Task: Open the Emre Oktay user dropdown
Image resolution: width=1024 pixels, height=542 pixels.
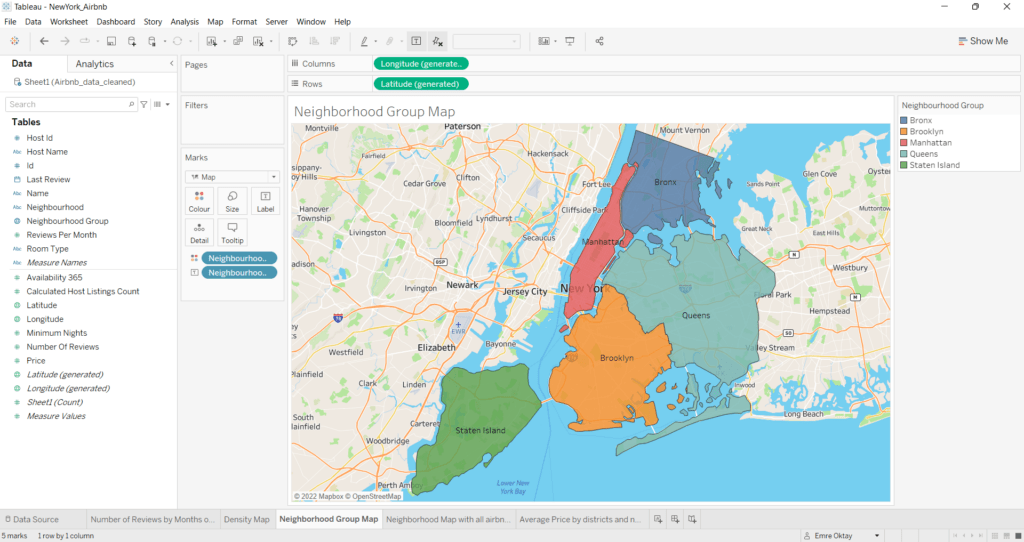Action: (877, 536)
